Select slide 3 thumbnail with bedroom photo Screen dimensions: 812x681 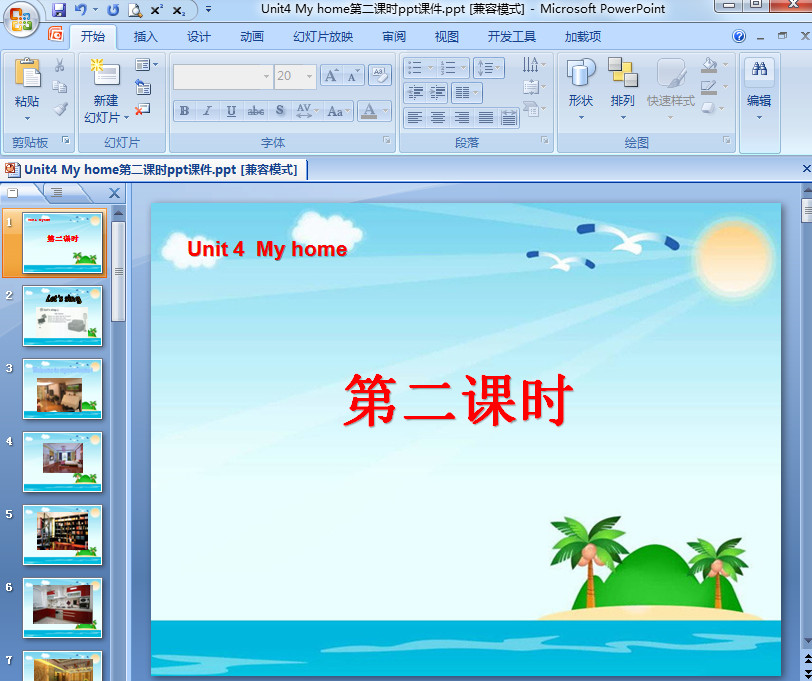(x=62, y=389)
